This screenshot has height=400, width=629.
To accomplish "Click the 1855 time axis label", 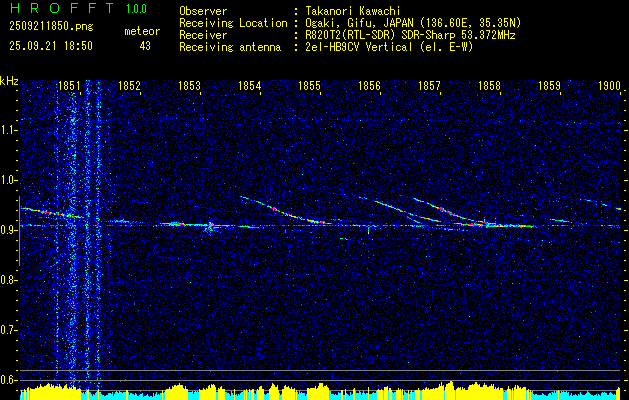I will tap(309, 85).
